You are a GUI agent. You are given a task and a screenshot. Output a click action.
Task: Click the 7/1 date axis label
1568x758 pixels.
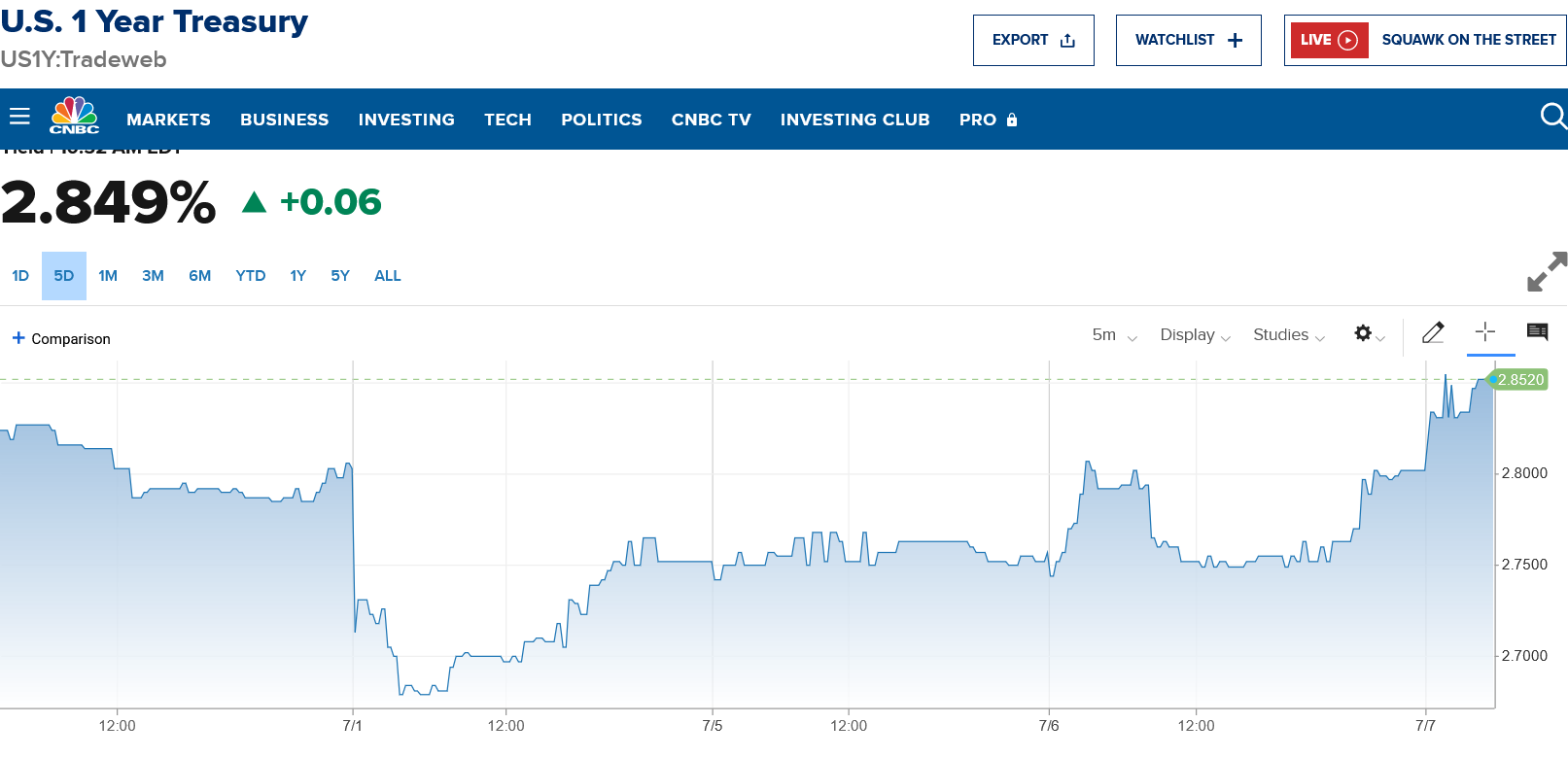point(353,726)
